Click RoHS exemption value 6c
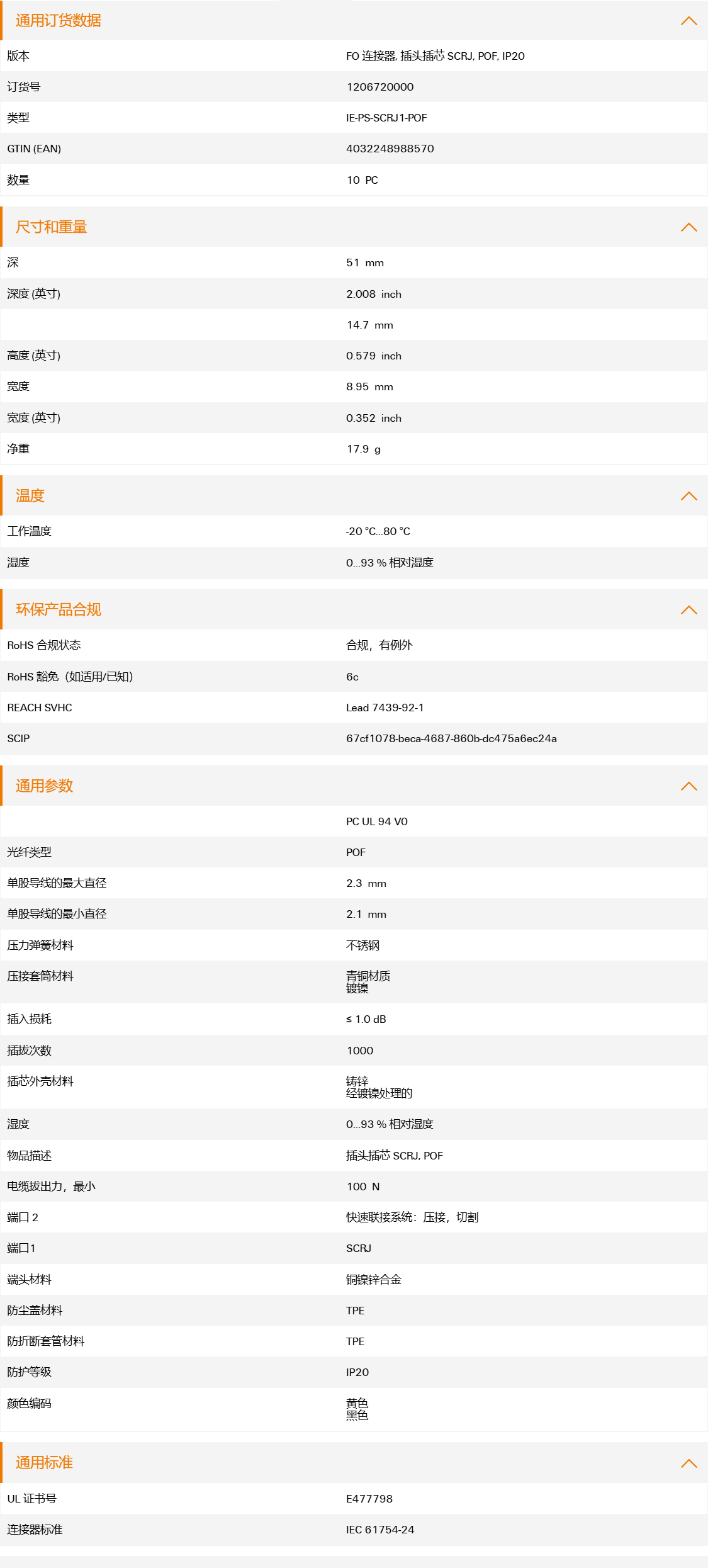The height and width of the screenshot is (1568, 708). coord(352,677)
